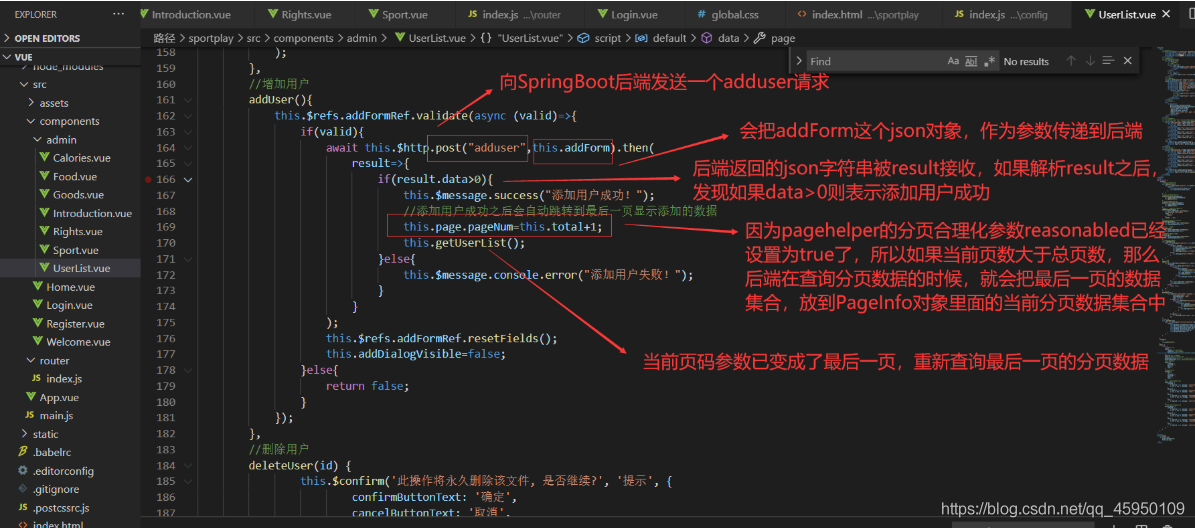
Task: Close the UserList.vue editor tab
Action: point(1165,14)
